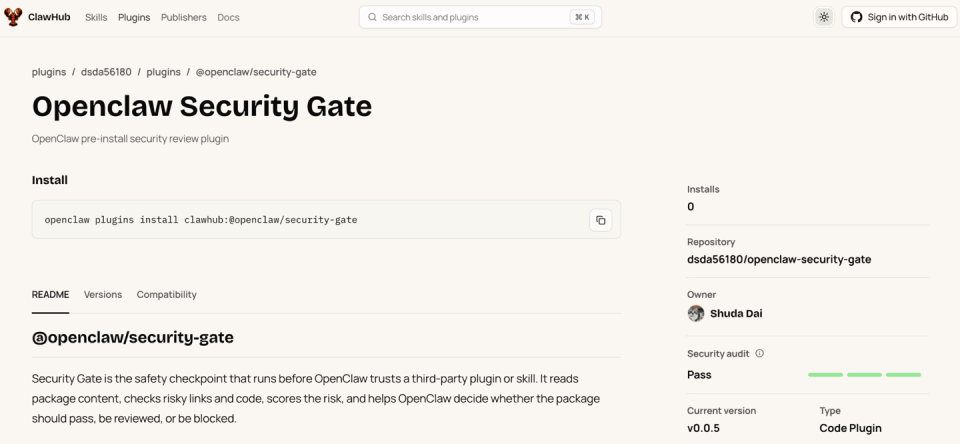Switch to the Versions tab
960x444 pixels.
[103, 295]
